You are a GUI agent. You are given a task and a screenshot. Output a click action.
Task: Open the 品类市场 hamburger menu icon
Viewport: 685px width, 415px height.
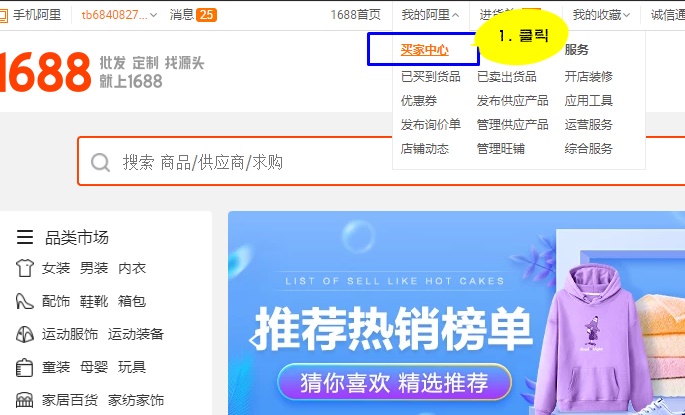point(25,237)
